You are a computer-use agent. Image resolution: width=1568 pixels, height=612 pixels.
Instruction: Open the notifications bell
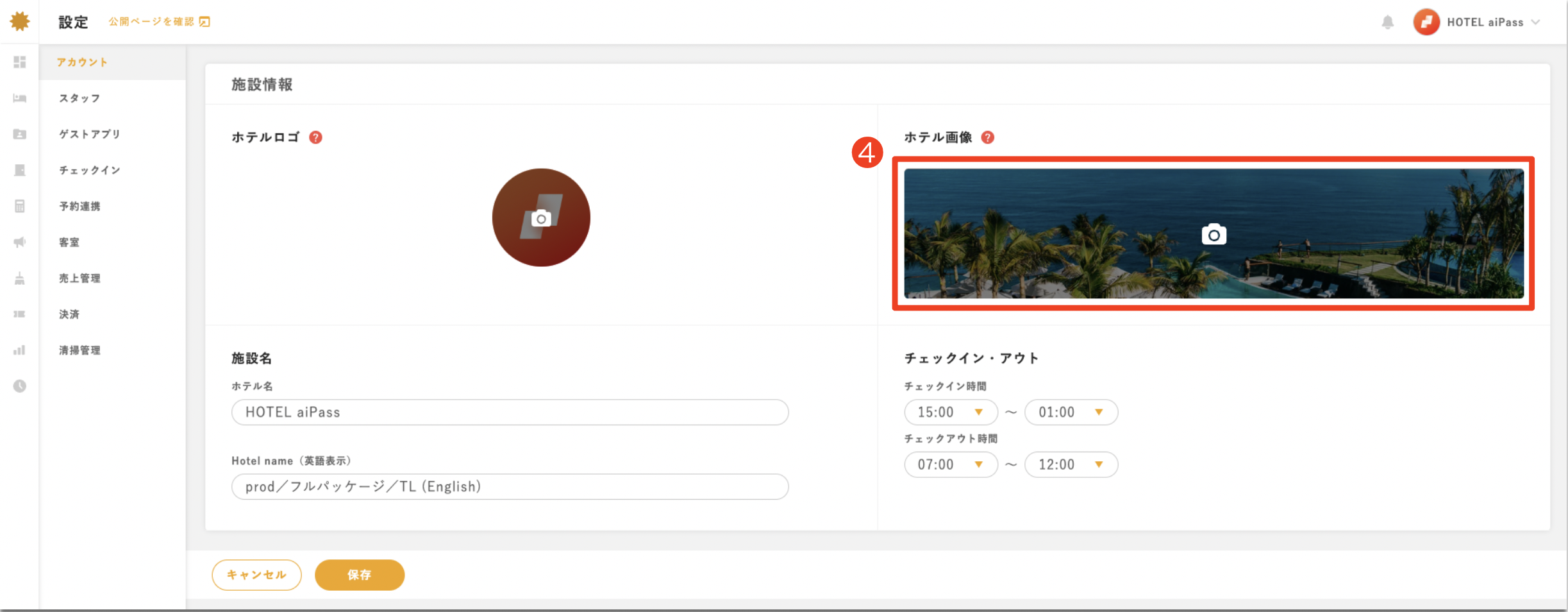[x=1387, y=22]
